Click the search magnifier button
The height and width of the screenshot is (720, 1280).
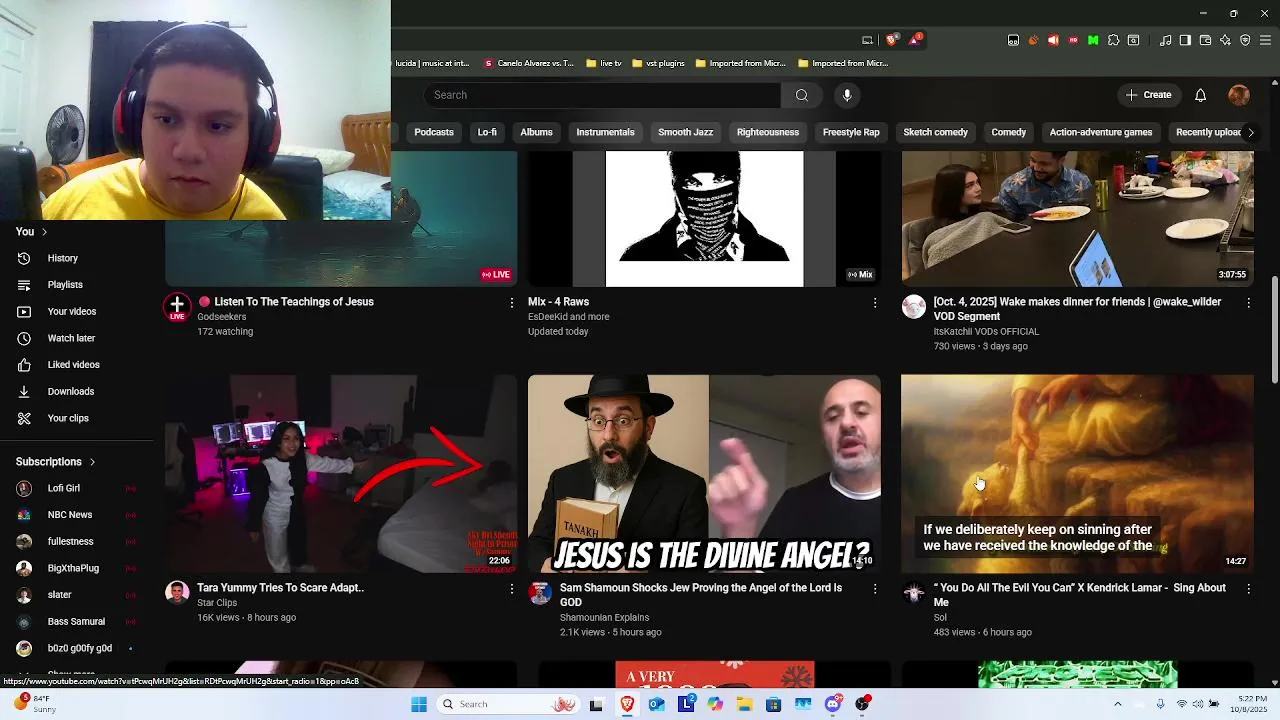801,95
